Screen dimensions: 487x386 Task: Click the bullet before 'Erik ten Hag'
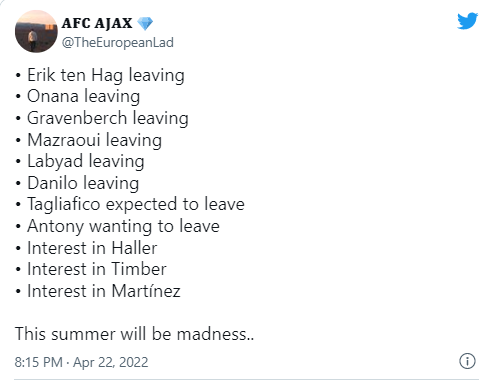click(x=18, y=76)
